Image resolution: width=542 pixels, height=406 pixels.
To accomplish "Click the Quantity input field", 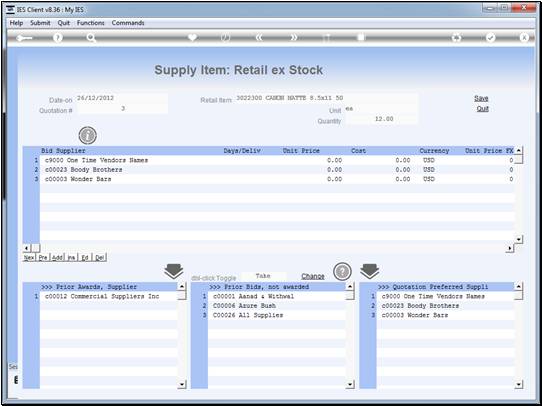I will click(382, 119).
